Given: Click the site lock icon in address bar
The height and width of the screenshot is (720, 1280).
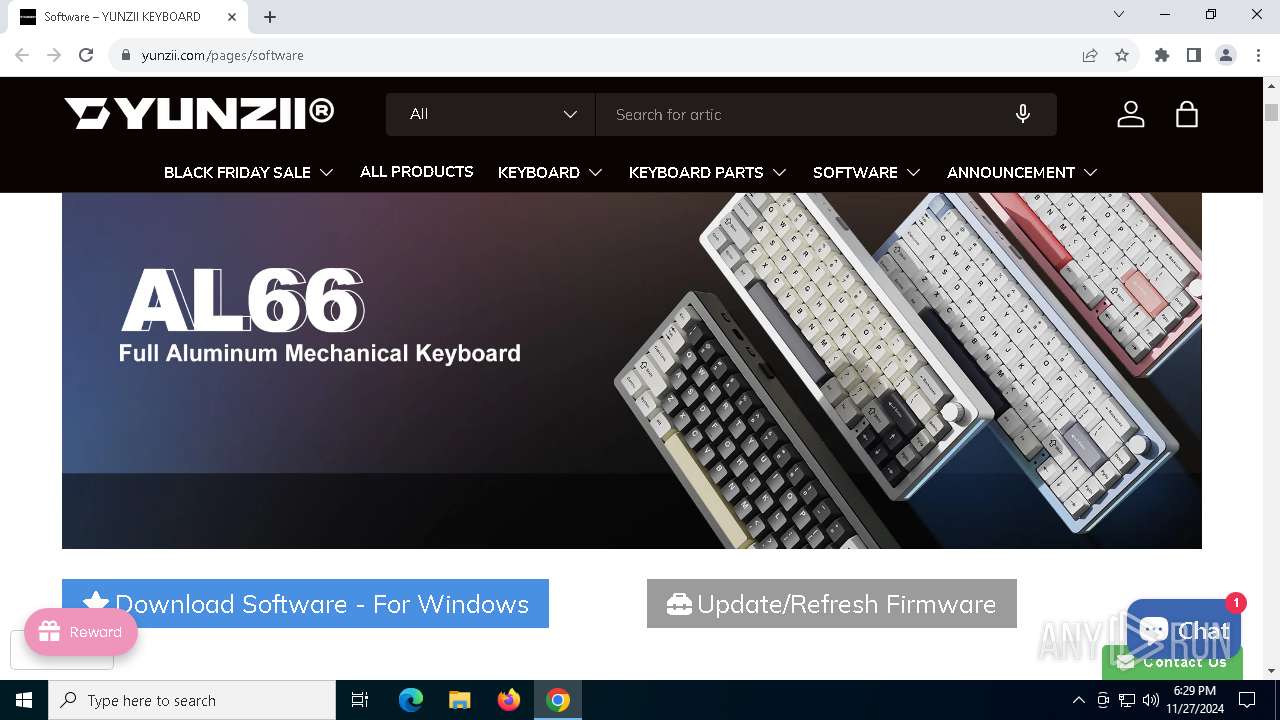Looking at the screenshot, I should [126, 55].
